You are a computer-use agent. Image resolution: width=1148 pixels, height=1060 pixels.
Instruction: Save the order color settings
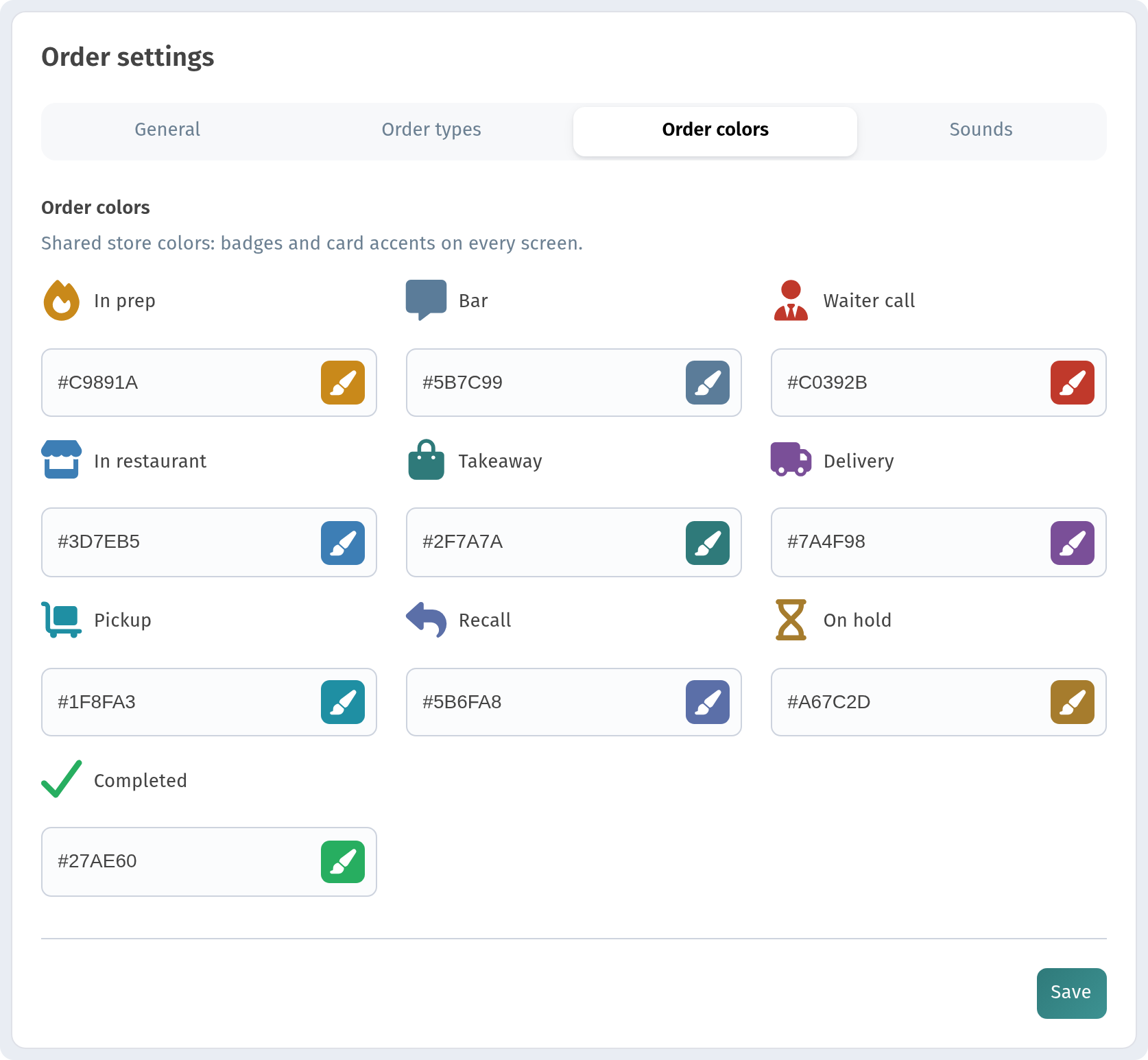tap(1071, 993)
